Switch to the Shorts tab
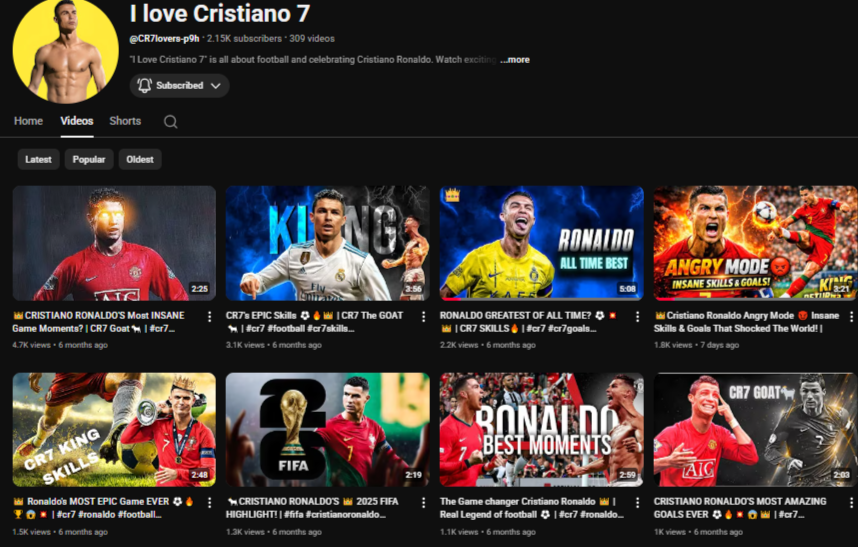Viewport: 858px width, 547px height. point(125,121)
